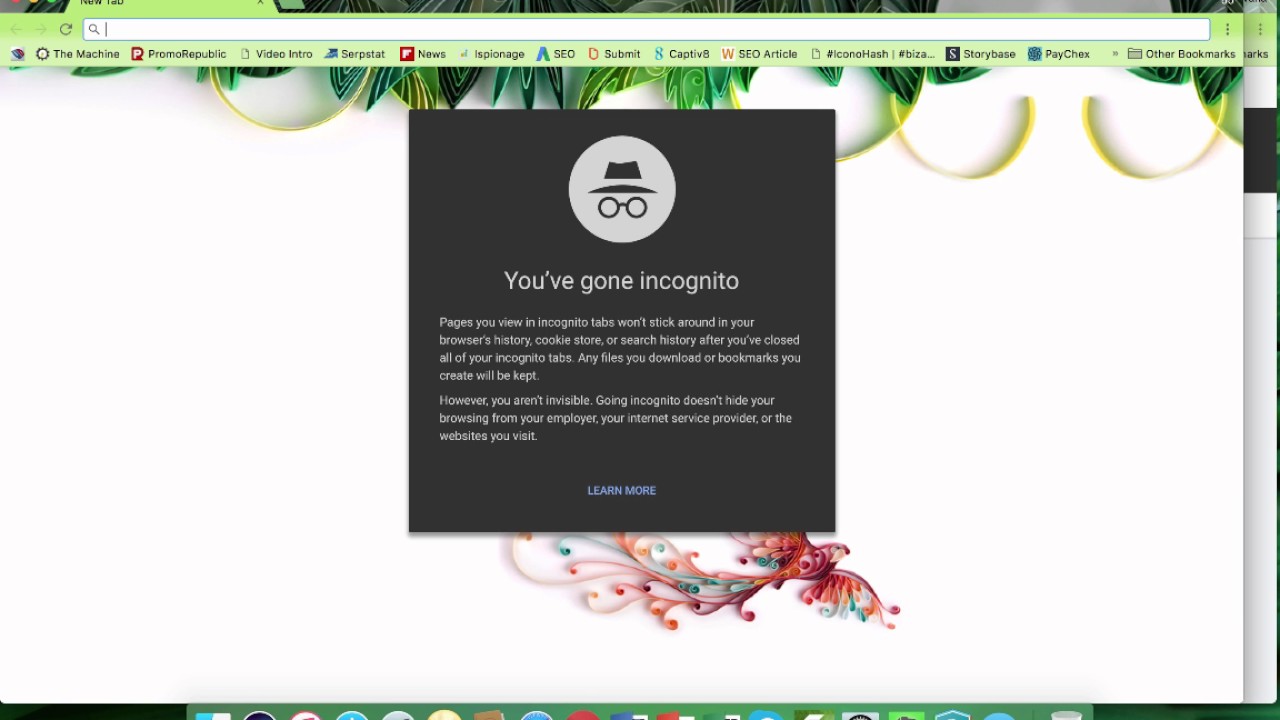Image resolution: width=1280 pixels, height=720 pixels.
Task: Open the News bookmark
Action: (x=423, y=54)
